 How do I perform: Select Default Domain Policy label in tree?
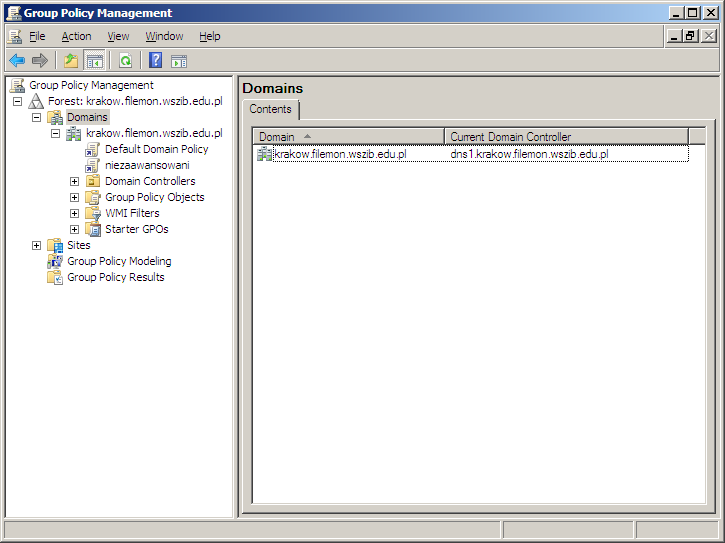click(157, 149)
